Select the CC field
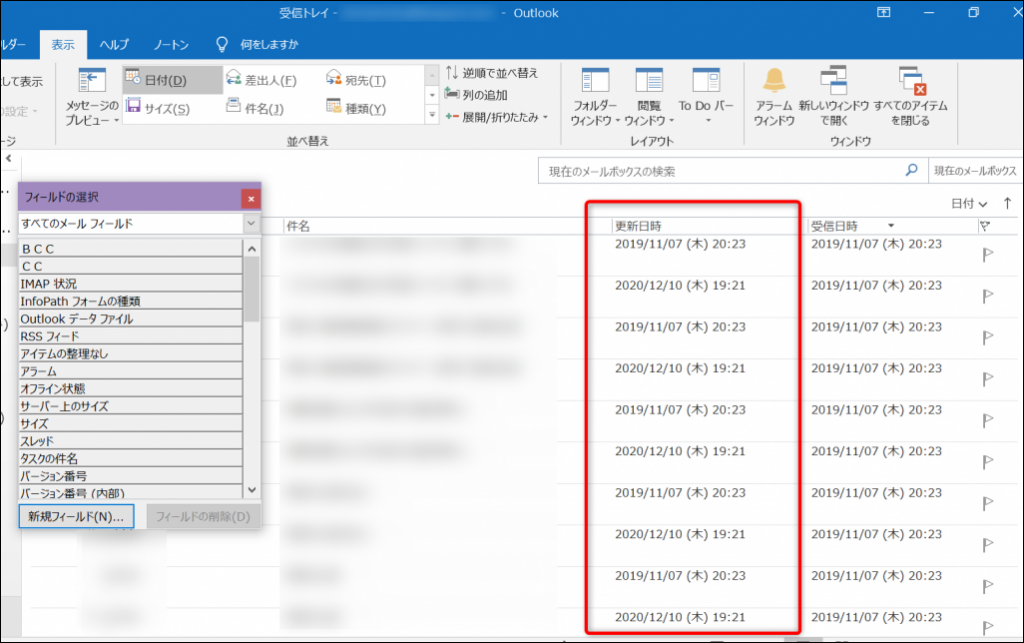 [131, 266]
